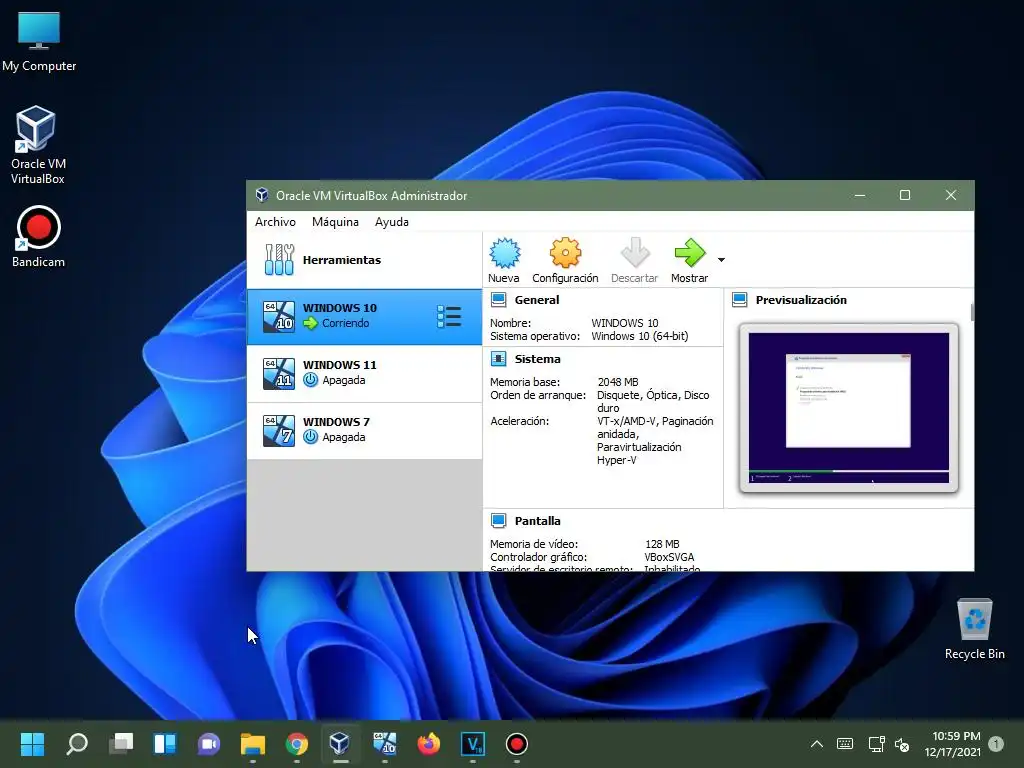Viewport: 1024px width, 768px height.
Task: Open Google Chrome from taskbar
Action: pos(296,744)
